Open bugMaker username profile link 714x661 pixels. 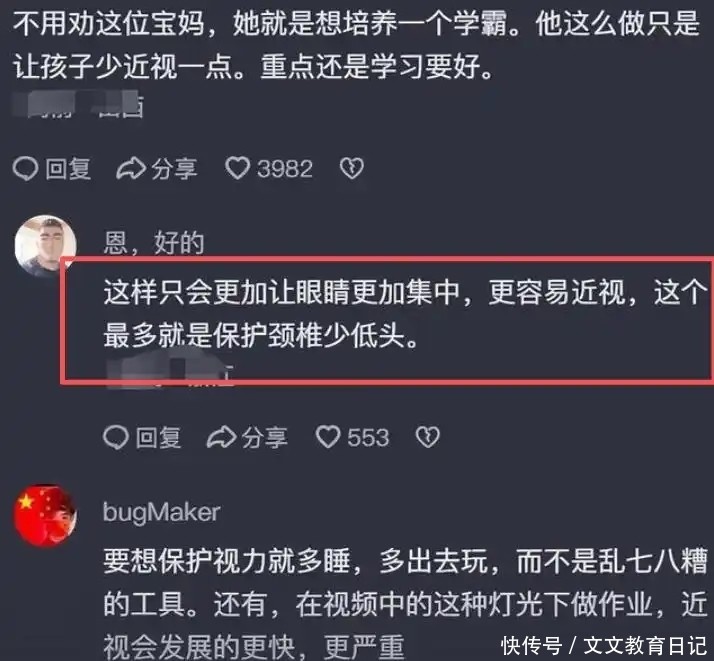click(x=162, y=513)
